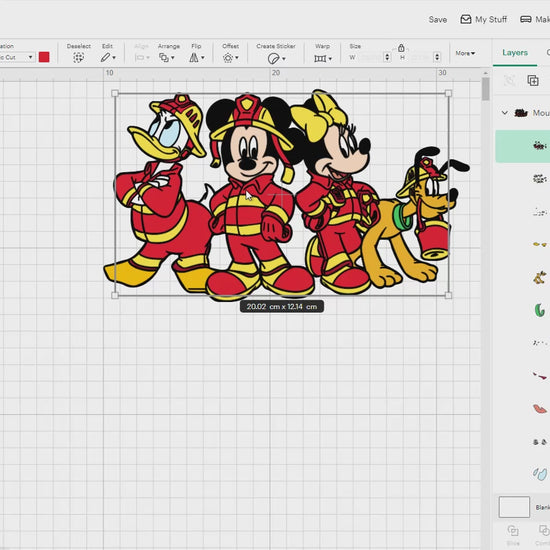Open the Warp tool icon
This screenshot has height=550, width=550.
pyautogui.click(x=320, y=58)
